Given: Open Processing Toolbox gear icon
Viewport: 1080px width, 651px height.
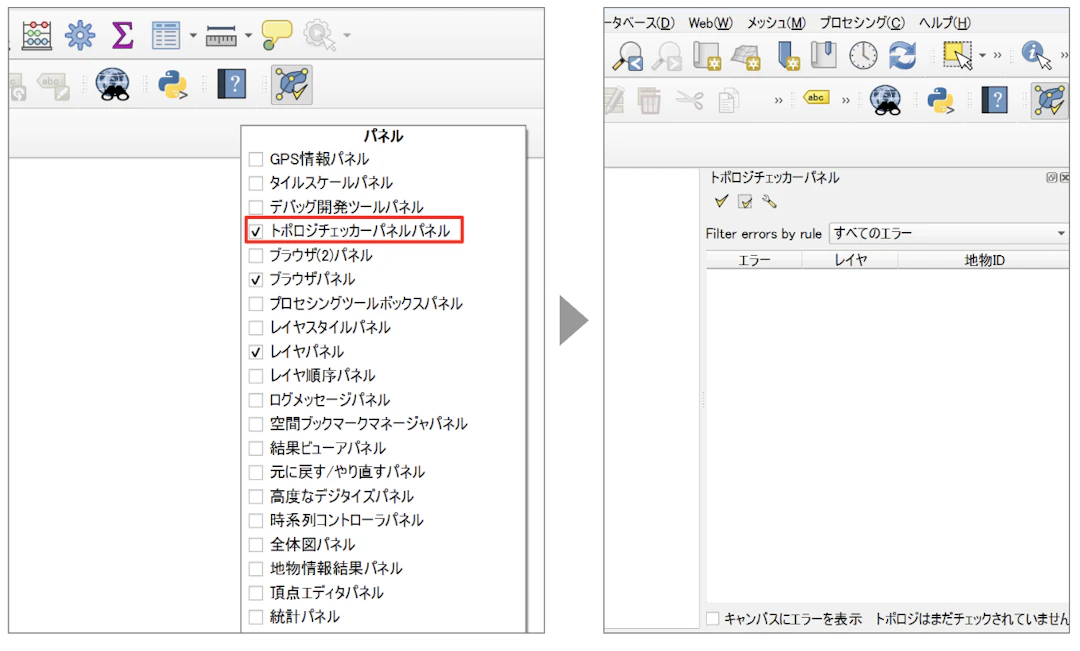Looking at the screenshot, I should click(80, 34).
